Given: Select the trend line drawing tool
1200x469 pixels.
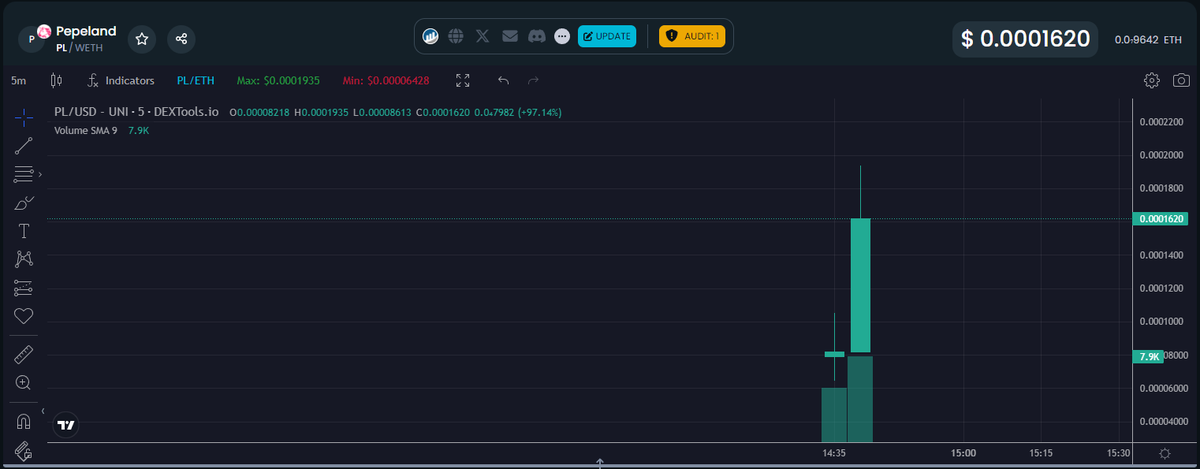Looking at the screenshot, I should [x=24, y=146].
